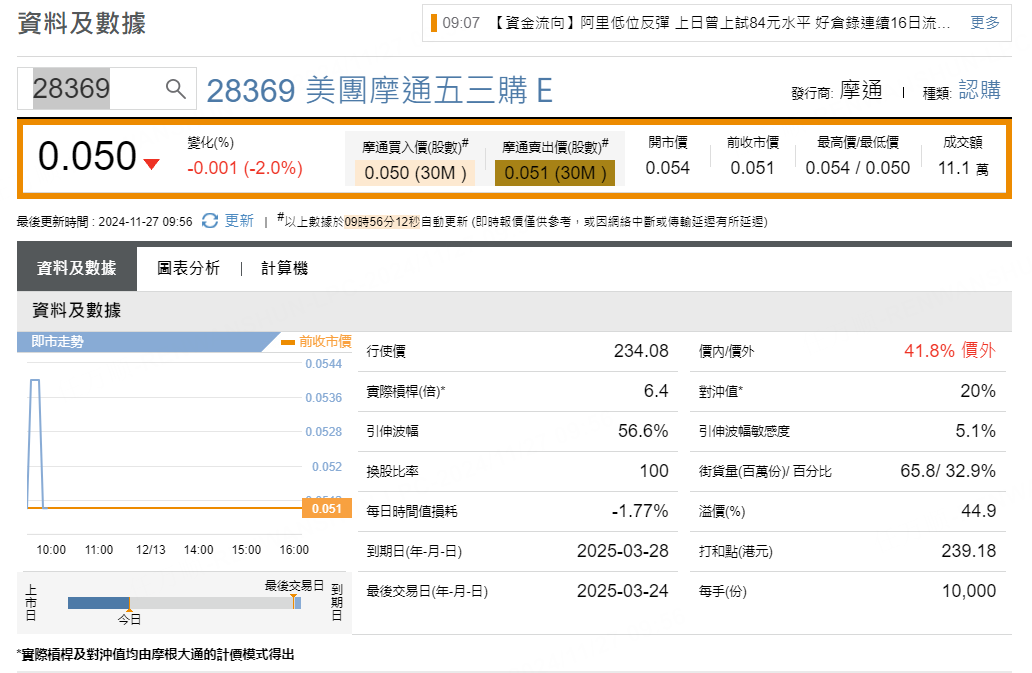
Task: Click the 摩通賣出價 ask price box
Action: click(555, 173)
